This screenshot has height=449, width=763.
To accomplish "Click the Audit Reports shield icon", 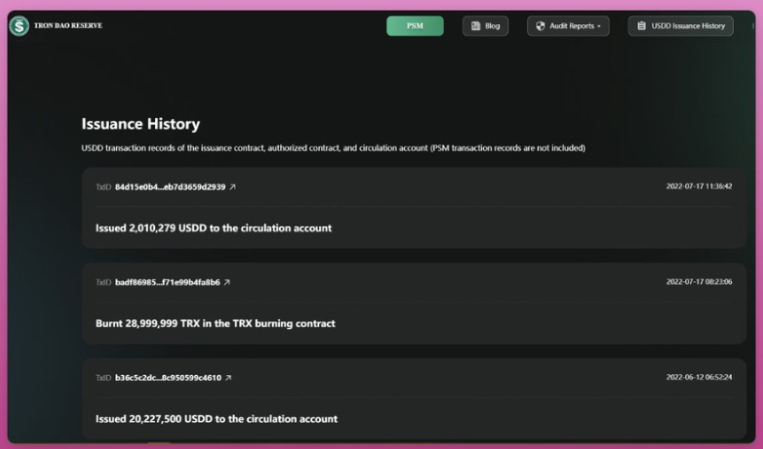I will (540, 26).
